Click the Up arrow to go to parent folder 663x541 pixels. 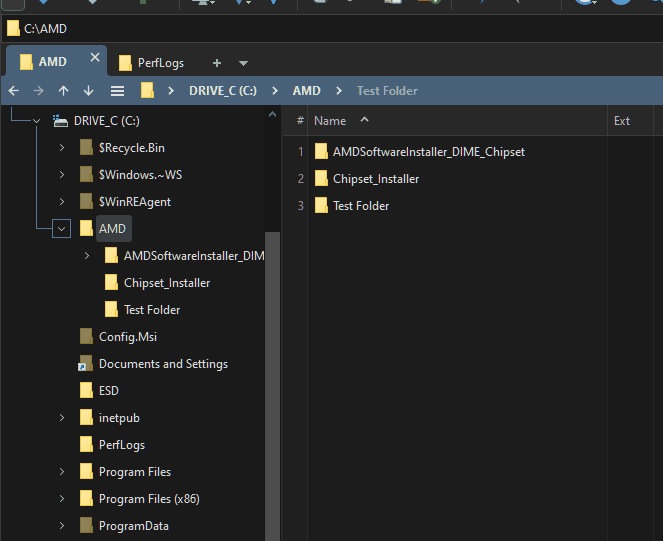point(64,91)
